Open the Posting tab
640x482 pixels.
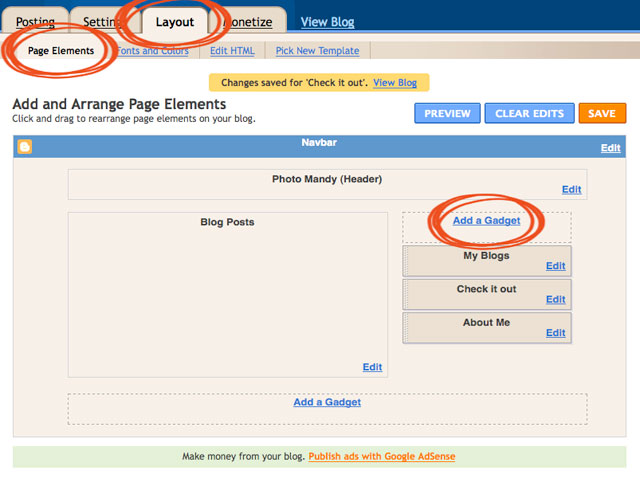(x=35, y=22)
